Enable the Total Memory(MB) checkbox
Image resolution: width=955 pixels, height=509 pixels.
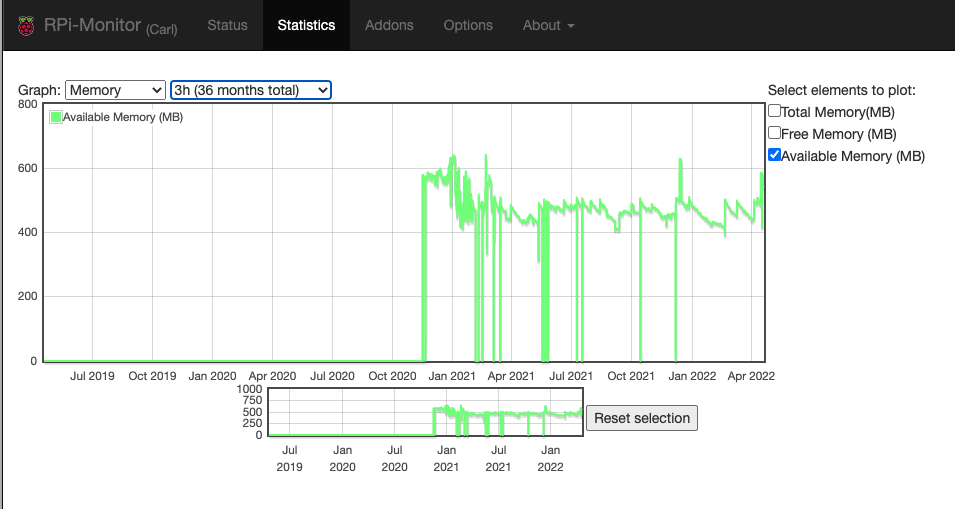(774, 112)
